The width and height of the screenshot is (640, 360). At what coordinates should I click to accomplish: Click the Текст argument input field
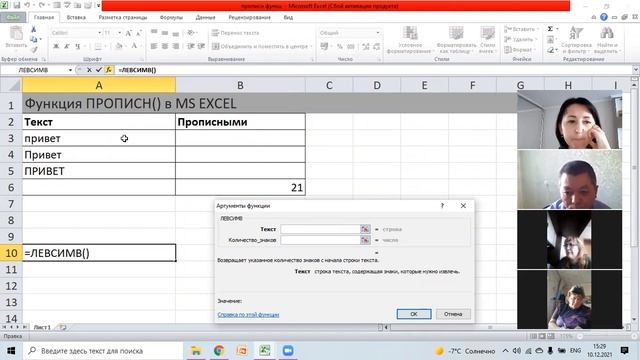pyautogui.click(x=320, y=229)
